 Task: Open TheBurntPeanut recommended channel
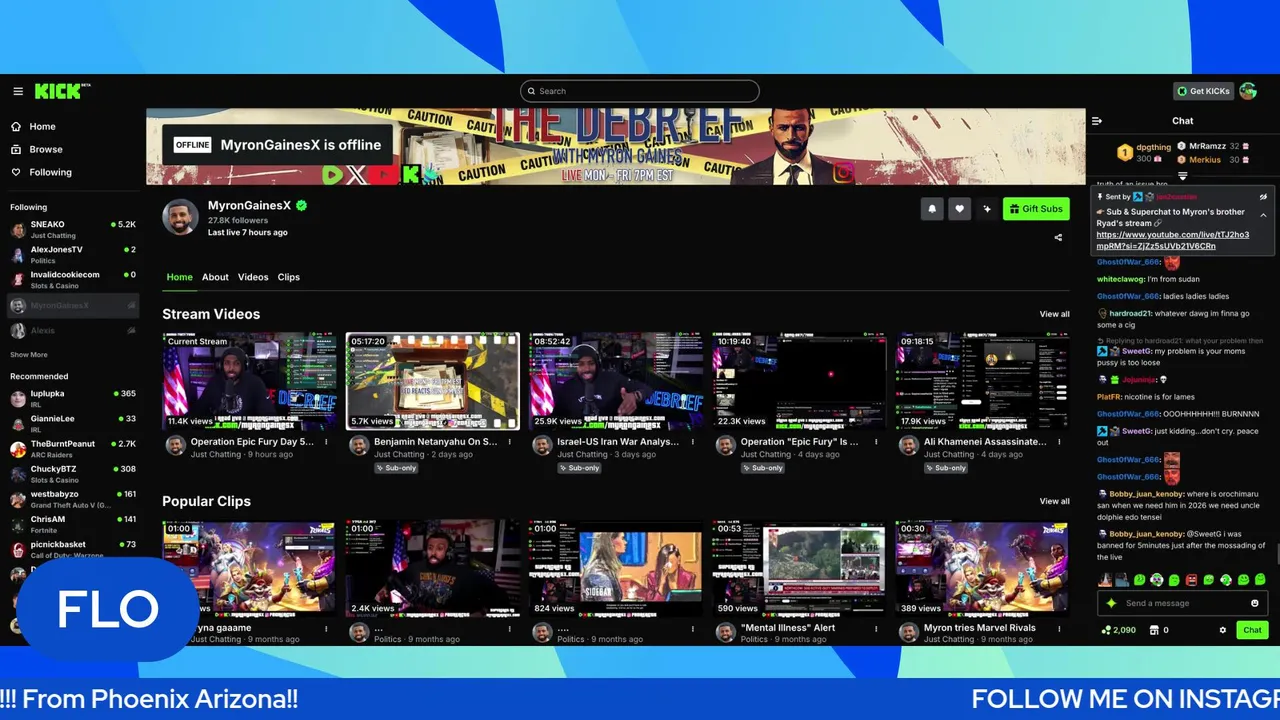click(x=73, y=449)
